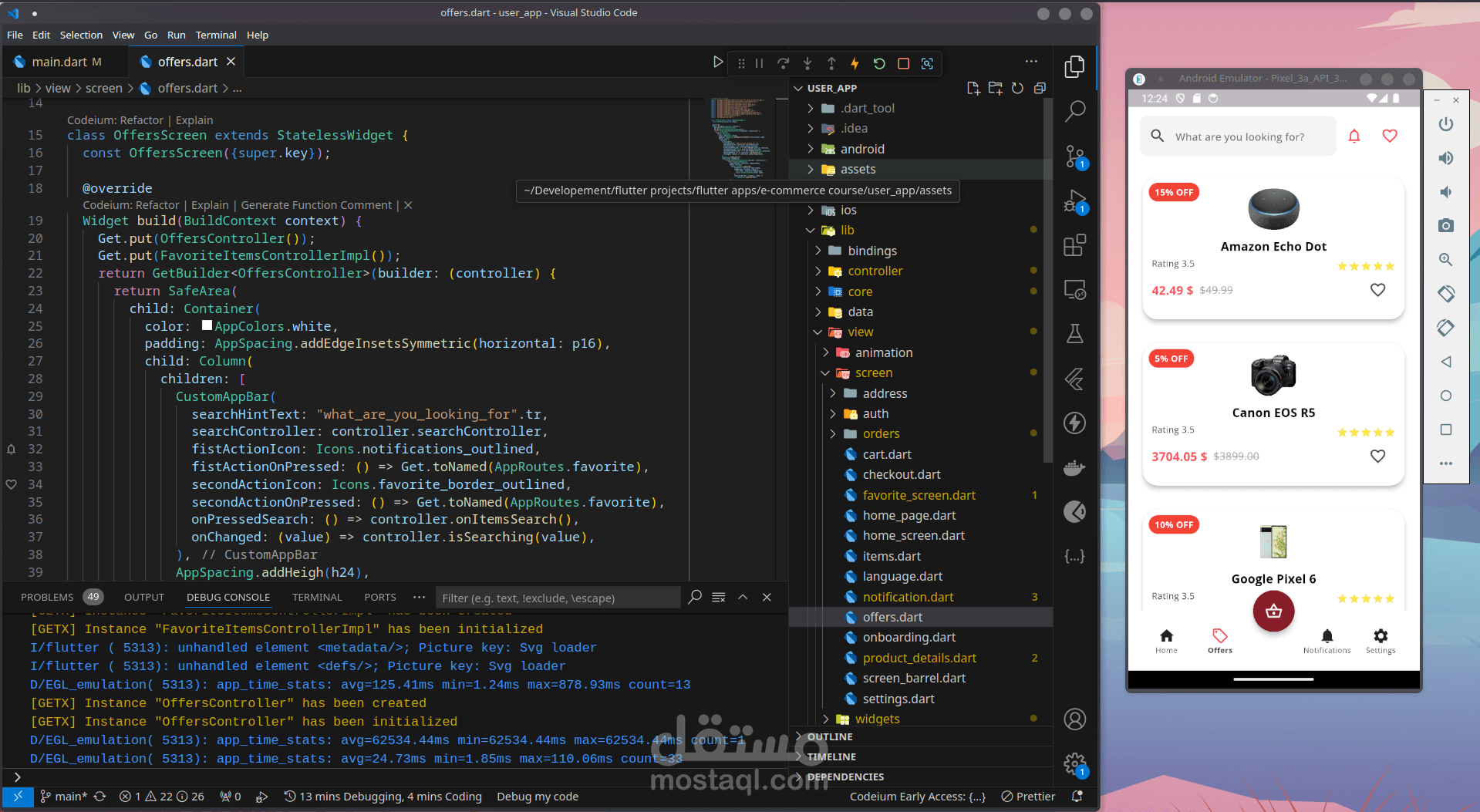Click the red cart floating button
Image resolution: width=1480 pixels, height=812 pixels.
[x=1273, y=611]
